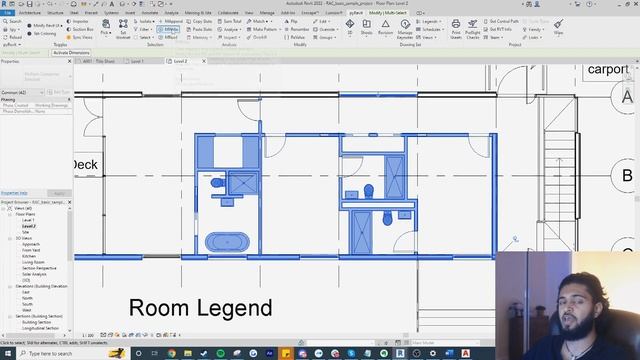Click the Paste State tool
640x360 pixels.
coord(199,29)
